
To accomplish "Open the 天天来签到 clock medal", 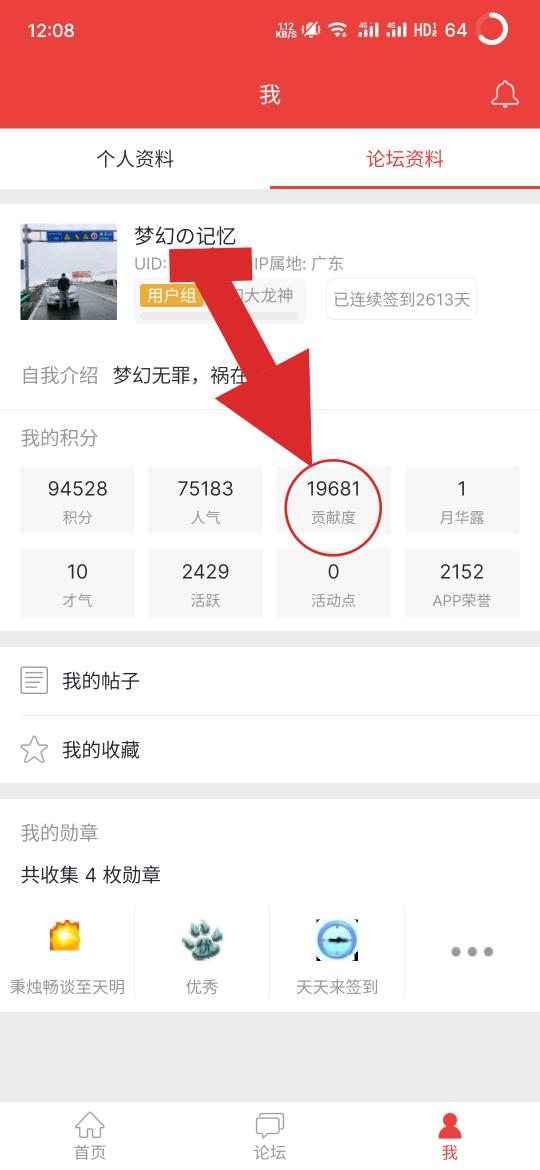I will [x=337, y=939].
